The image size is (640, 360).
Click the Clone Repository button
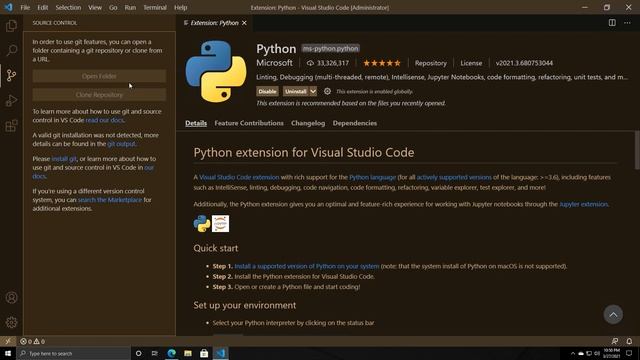pyautogui.click(x=99, y=95)
